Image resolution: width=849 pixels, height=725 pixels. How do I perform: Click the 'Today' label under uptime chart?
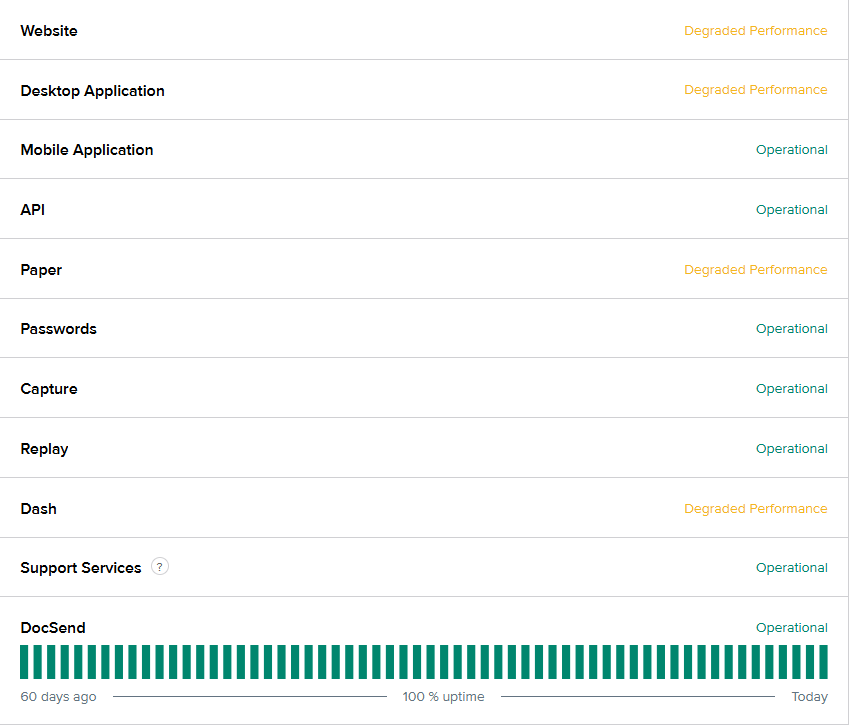(809, 697)
